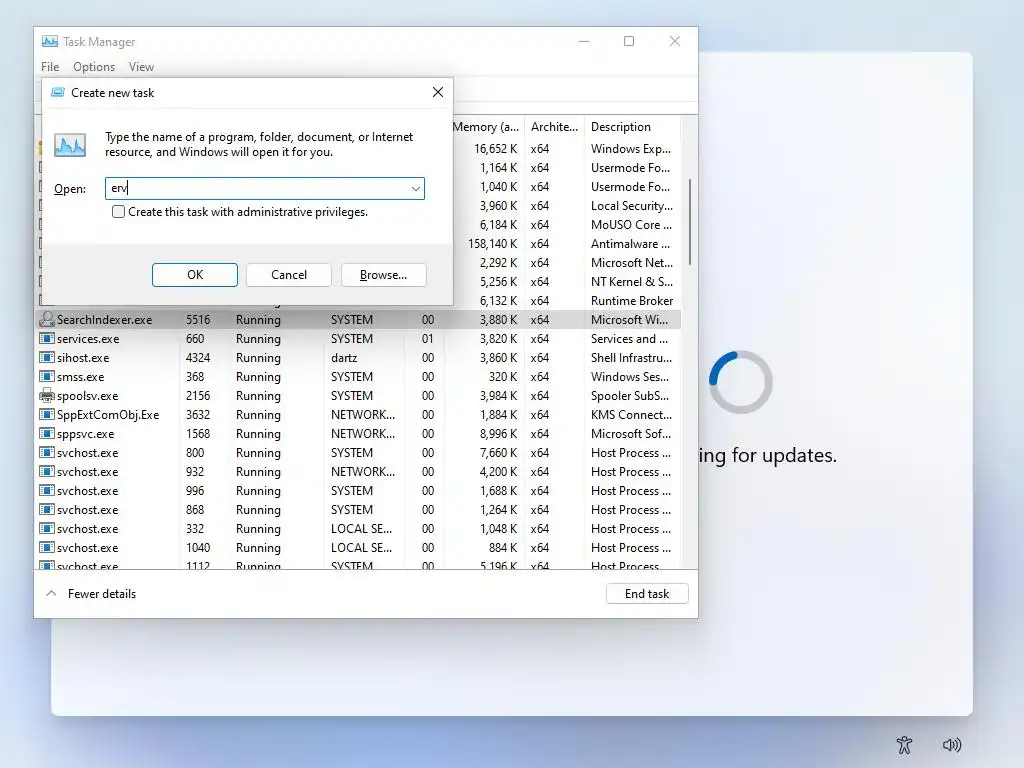The height and width of the screenshot is (768, 1024).
Task: Select services.exe process name
Action: [88, 338]
